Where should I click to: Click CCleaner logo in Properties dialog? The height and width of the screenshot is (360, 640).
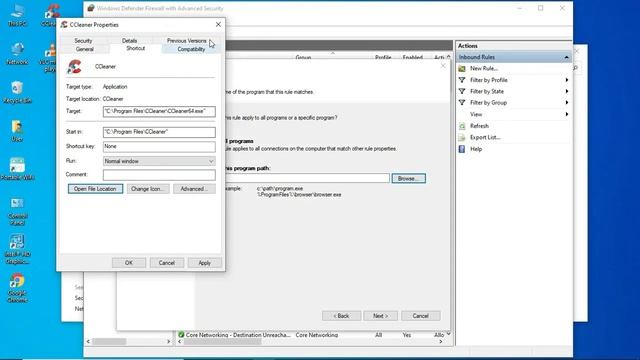75,67
